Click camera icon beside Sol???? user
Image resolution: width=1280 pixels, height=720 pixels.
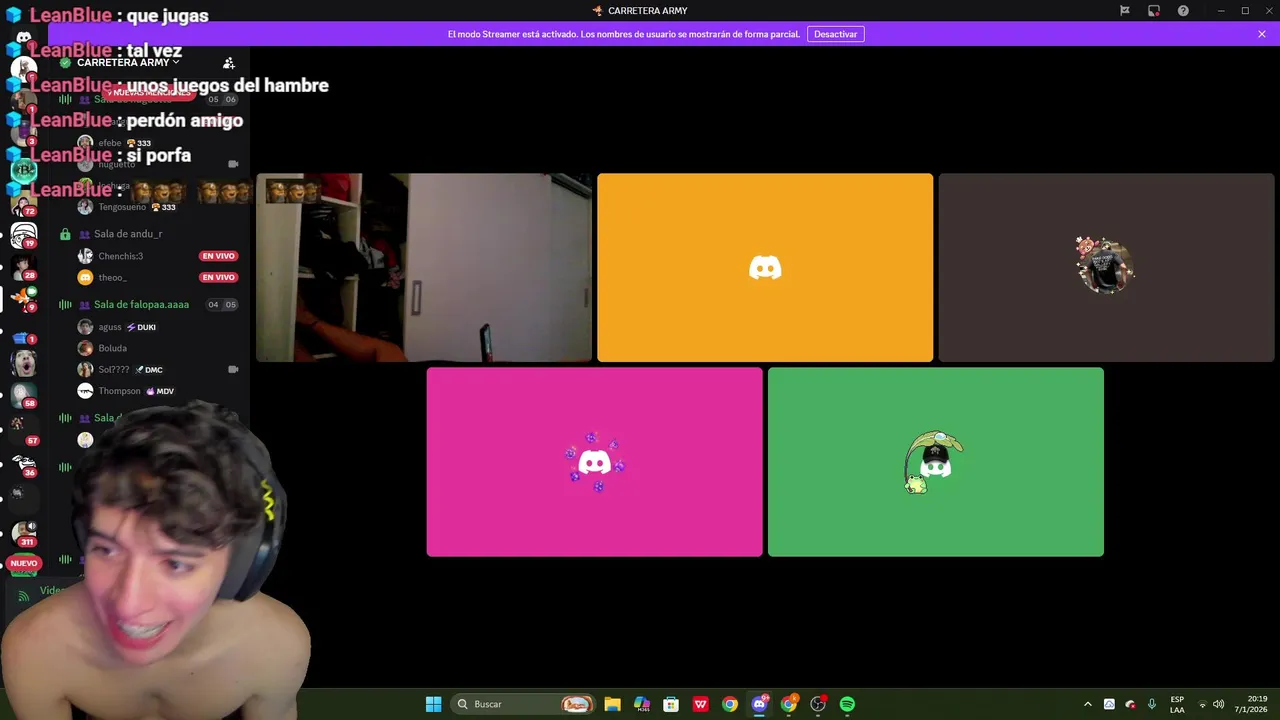(233, 369)
